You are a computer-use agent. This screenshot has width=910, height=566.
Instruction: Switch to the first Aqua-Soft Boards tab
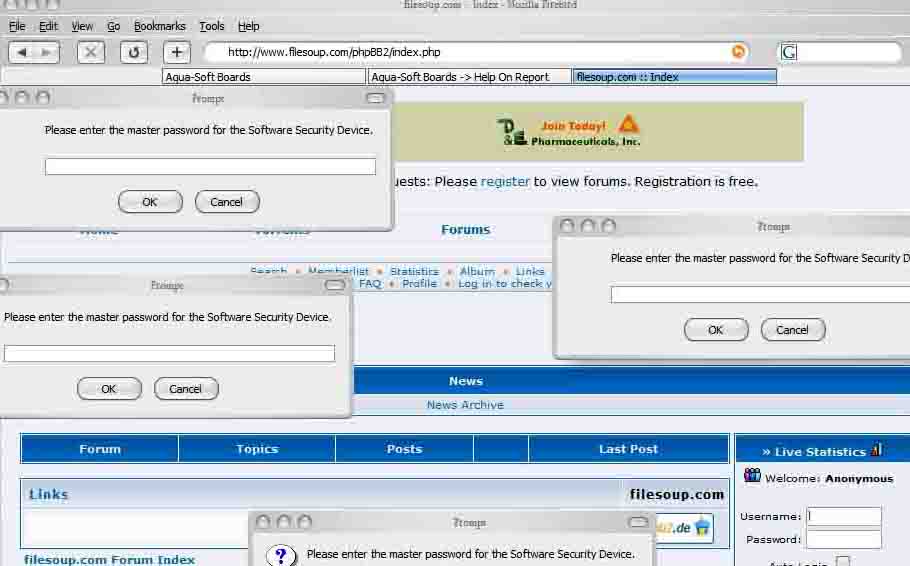[x=264, y=77]
